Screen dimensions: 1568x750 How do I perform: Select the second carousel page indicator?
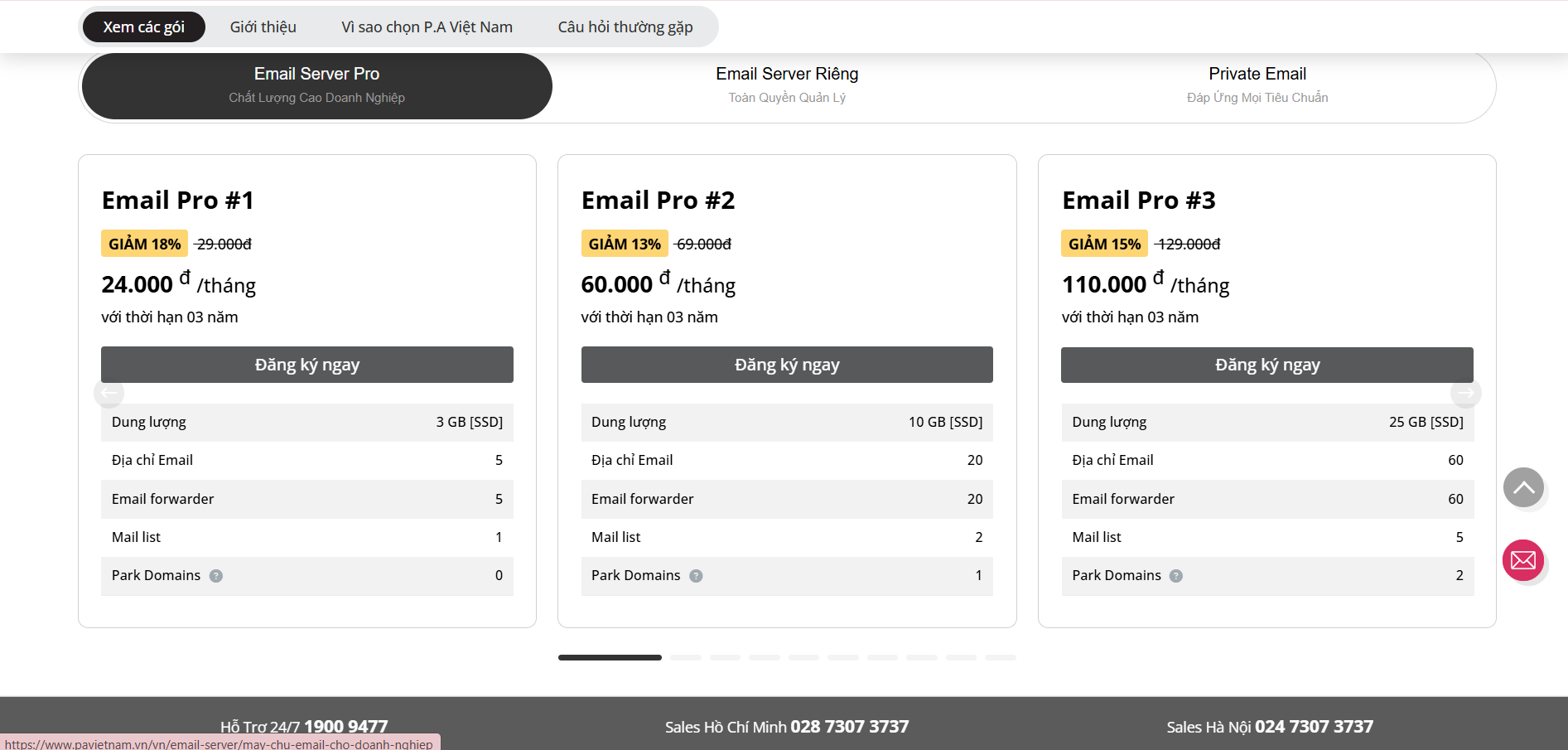point(686,657)
